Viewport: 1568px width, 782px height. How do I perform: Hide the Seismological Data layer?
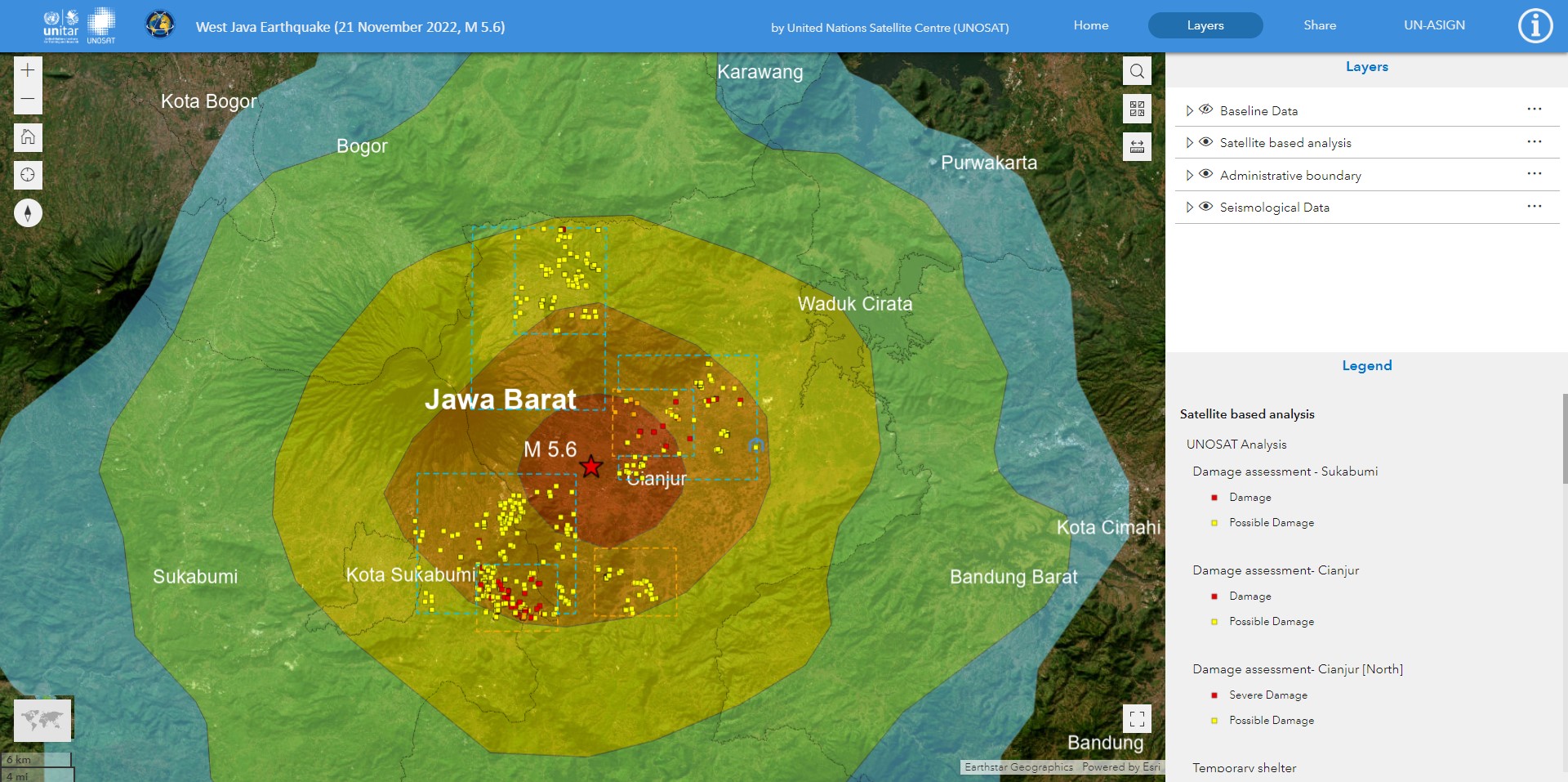(x=1206, y=207)
